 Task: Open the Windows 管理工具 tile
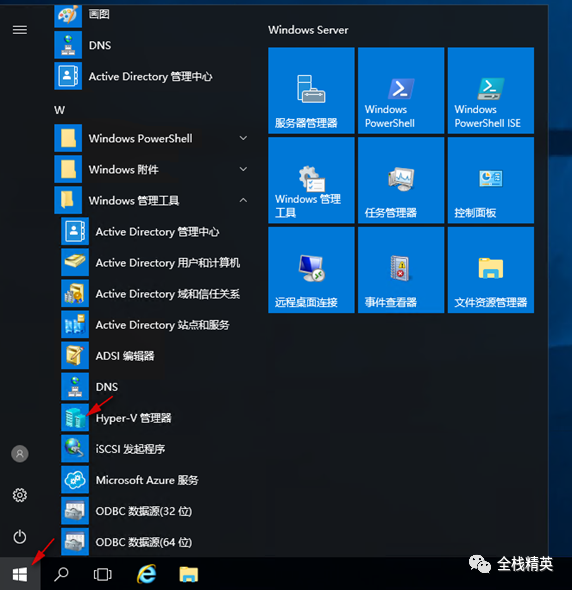(311, 180)
